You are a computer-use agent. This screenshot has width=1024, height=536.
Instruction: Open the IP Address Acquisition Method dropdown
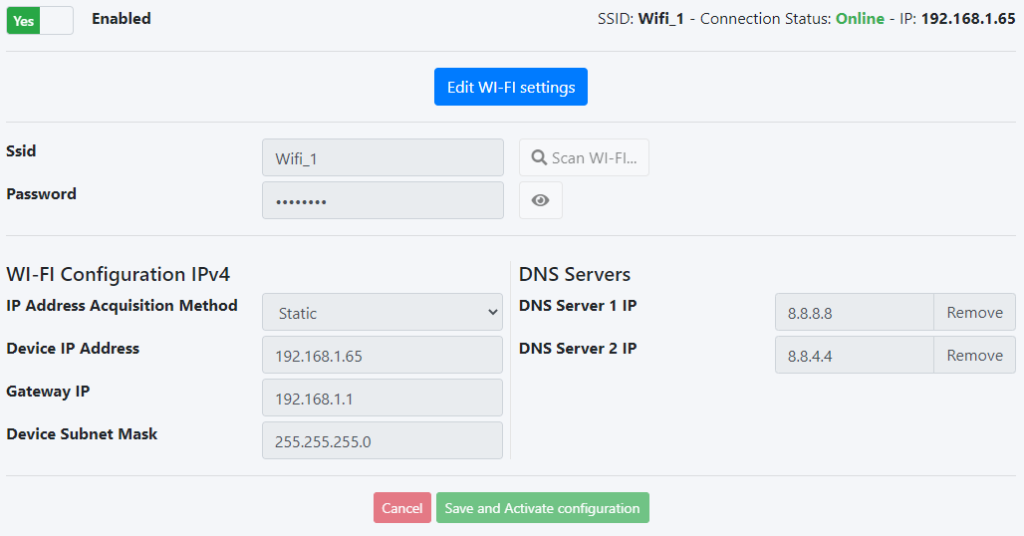coord(382,312)
